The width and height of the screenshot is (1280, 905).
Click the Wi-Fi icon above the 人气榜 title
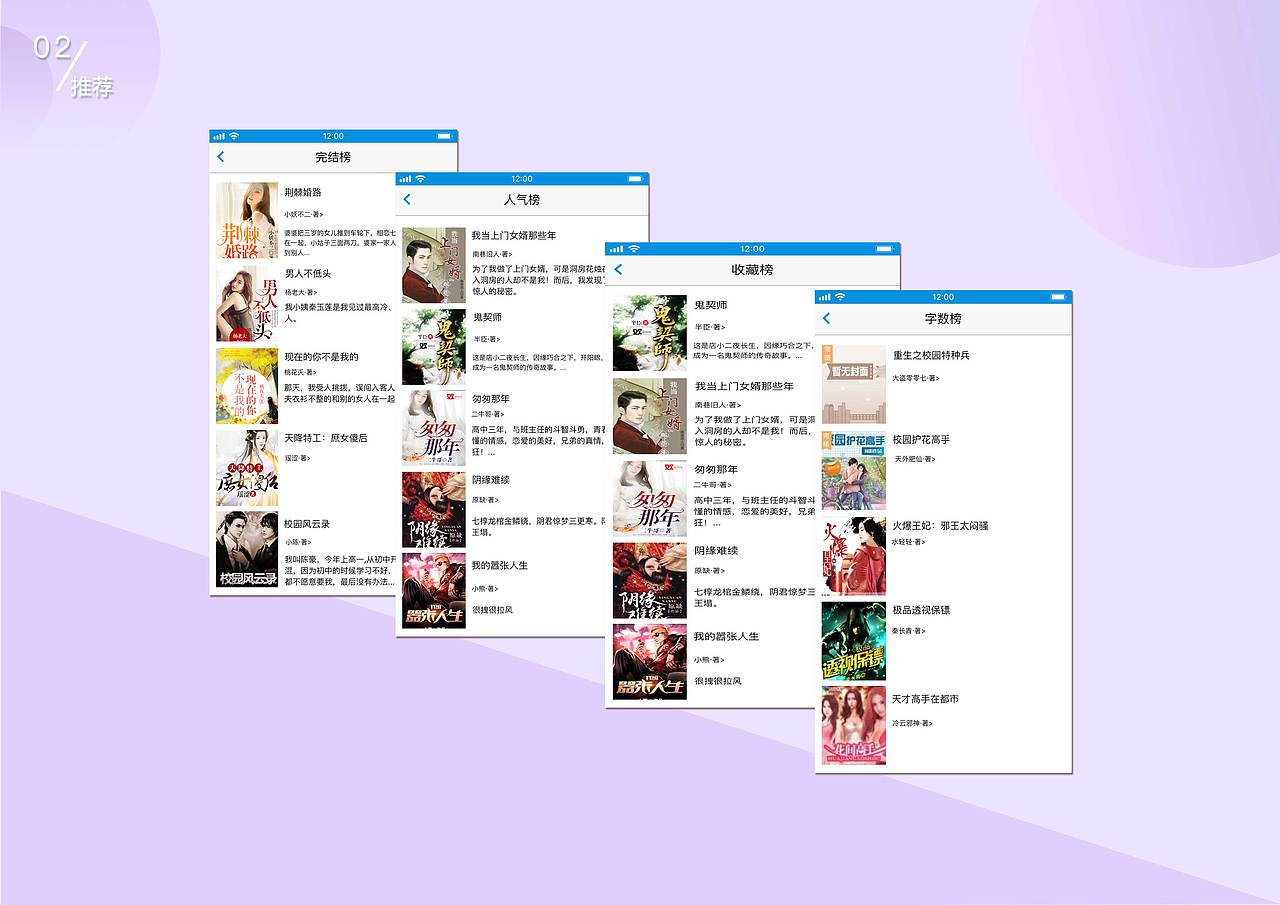pos(420,178)
